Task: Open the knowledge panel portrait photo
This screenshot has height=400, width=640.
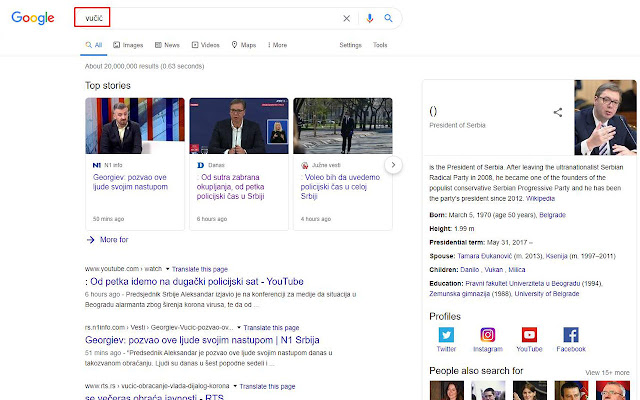Action: coord(605,118)
